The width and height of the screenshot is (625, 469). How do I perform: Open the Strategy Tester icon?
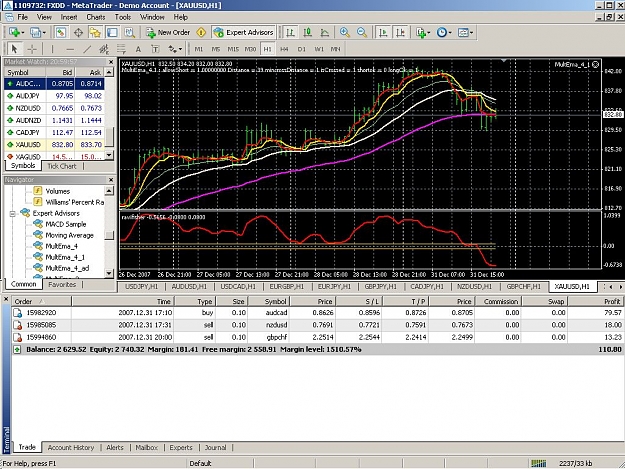pos(129,32)
